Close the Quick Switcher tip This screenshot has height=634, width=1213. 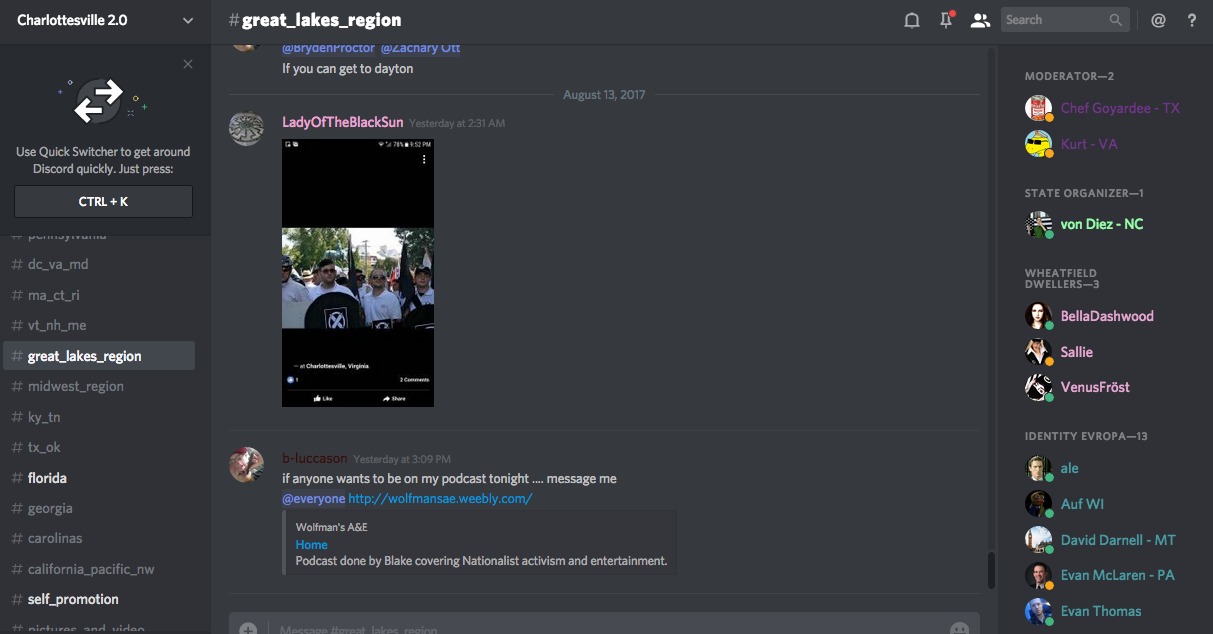(x=188, y=64)
